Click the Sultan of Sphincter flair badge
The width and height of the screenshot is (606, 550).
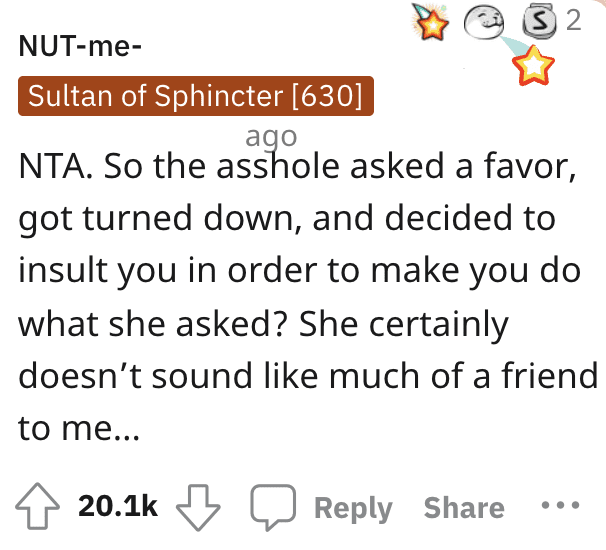click(x=195, y=97)
